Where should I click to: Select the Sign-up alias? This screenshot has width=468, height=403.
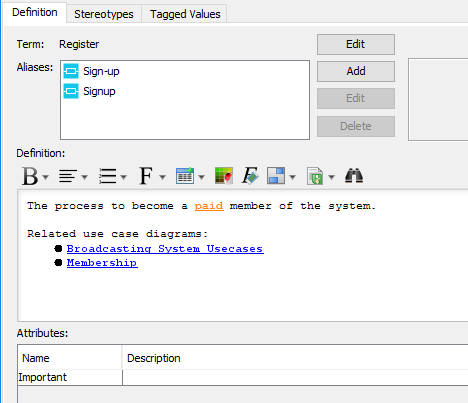point(101,71)
